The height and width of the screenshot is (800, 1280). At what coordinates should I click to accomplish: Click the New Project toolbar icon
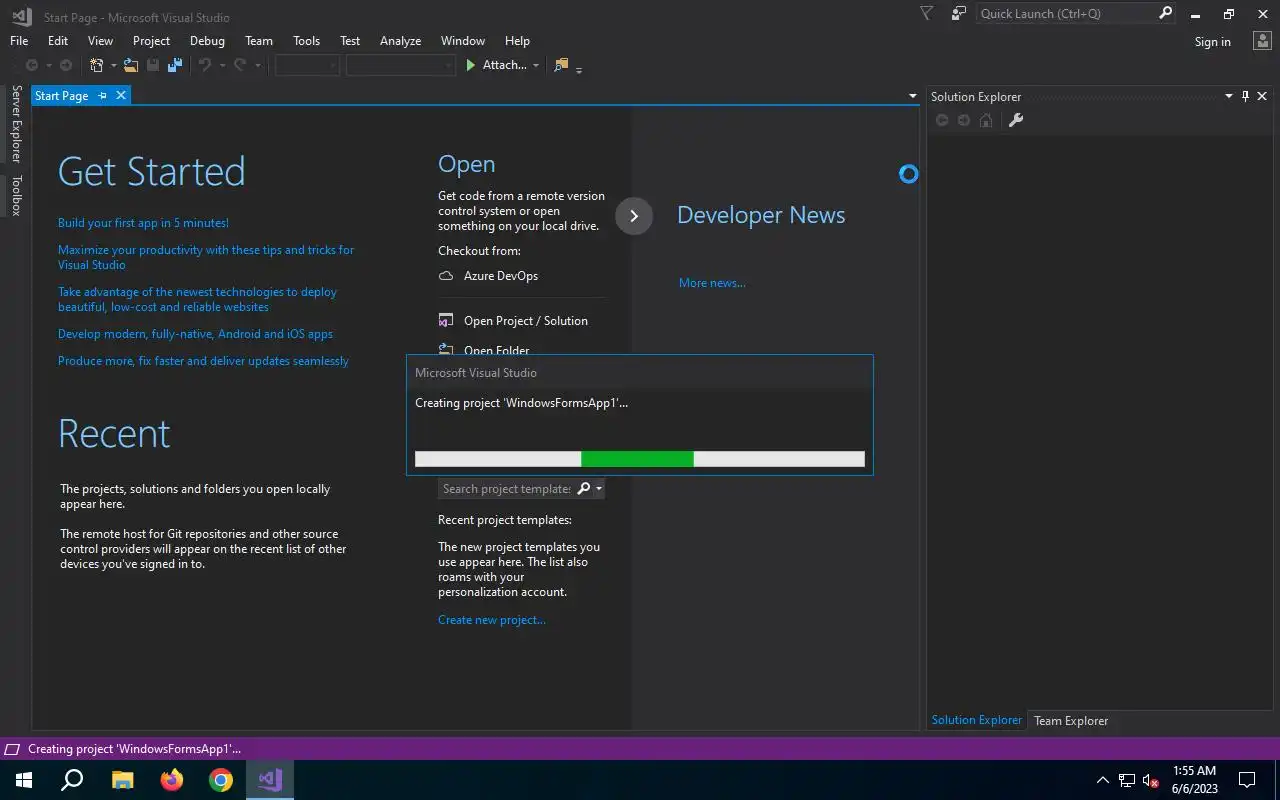point(97,65)
